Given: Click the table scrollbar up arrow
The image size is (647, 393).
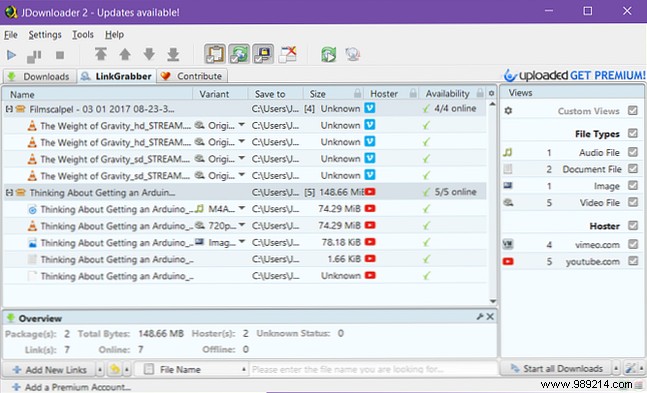Looking at the screenshot, I should pos(492,104).
